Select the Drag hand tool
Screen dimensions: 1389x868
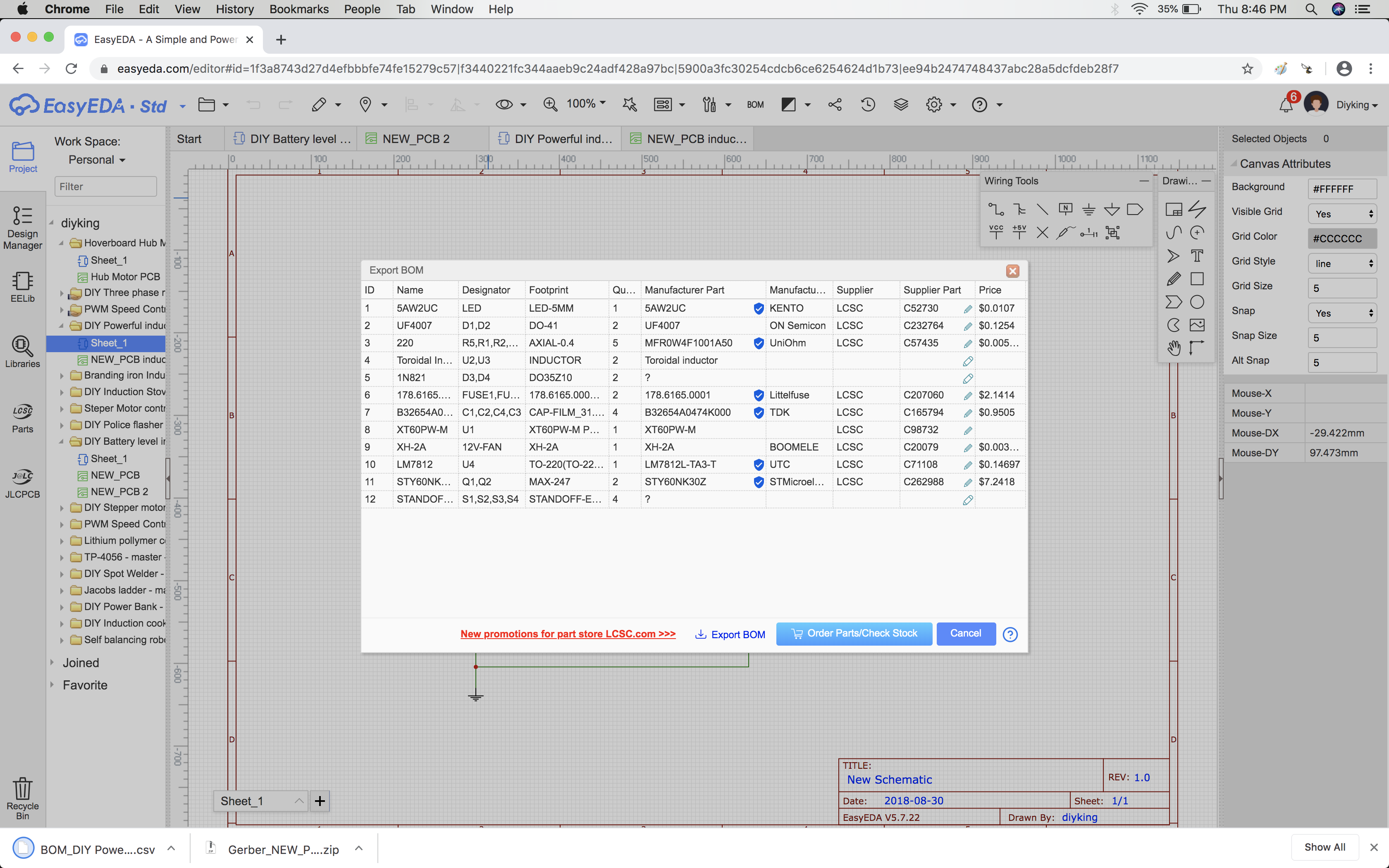pos(1173,347)
